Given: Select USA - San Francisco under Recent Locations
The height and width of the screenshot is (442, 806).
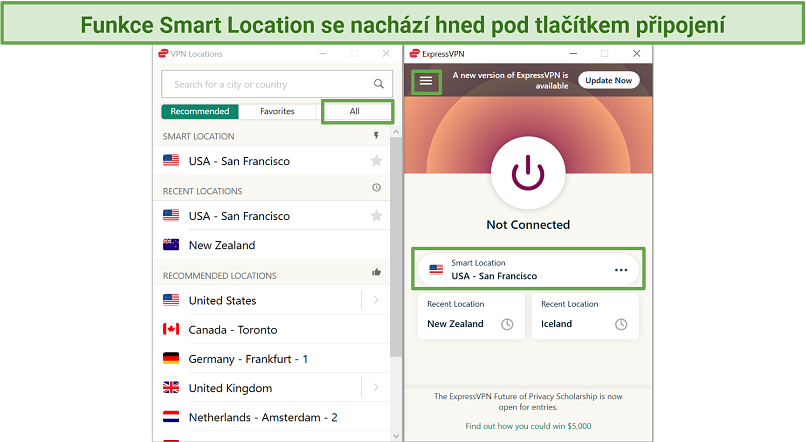Looking at the screenshot, I should (x=272, y=216).
